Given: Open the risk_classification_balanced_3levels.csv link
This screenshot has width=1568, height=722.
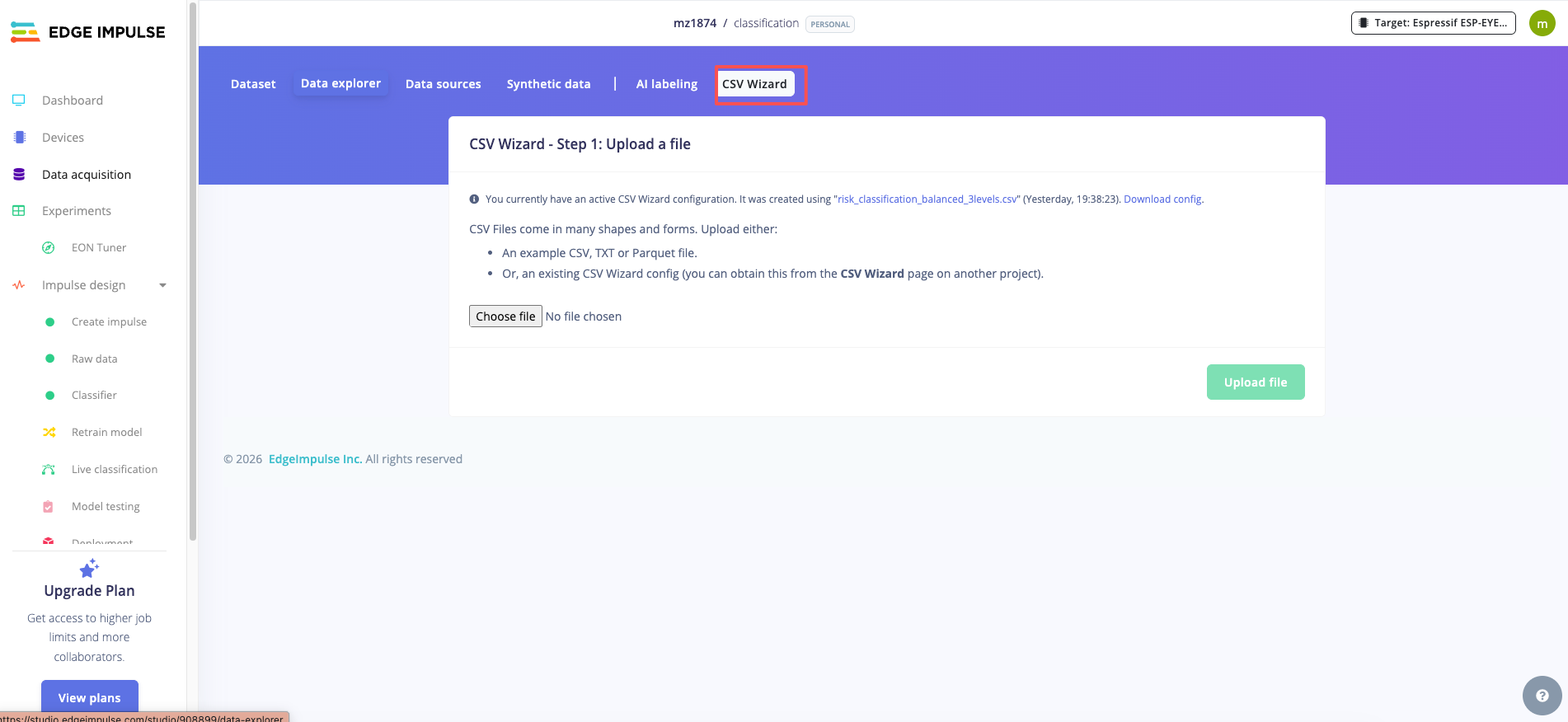Looking at the screenshot, I should 927,199.
